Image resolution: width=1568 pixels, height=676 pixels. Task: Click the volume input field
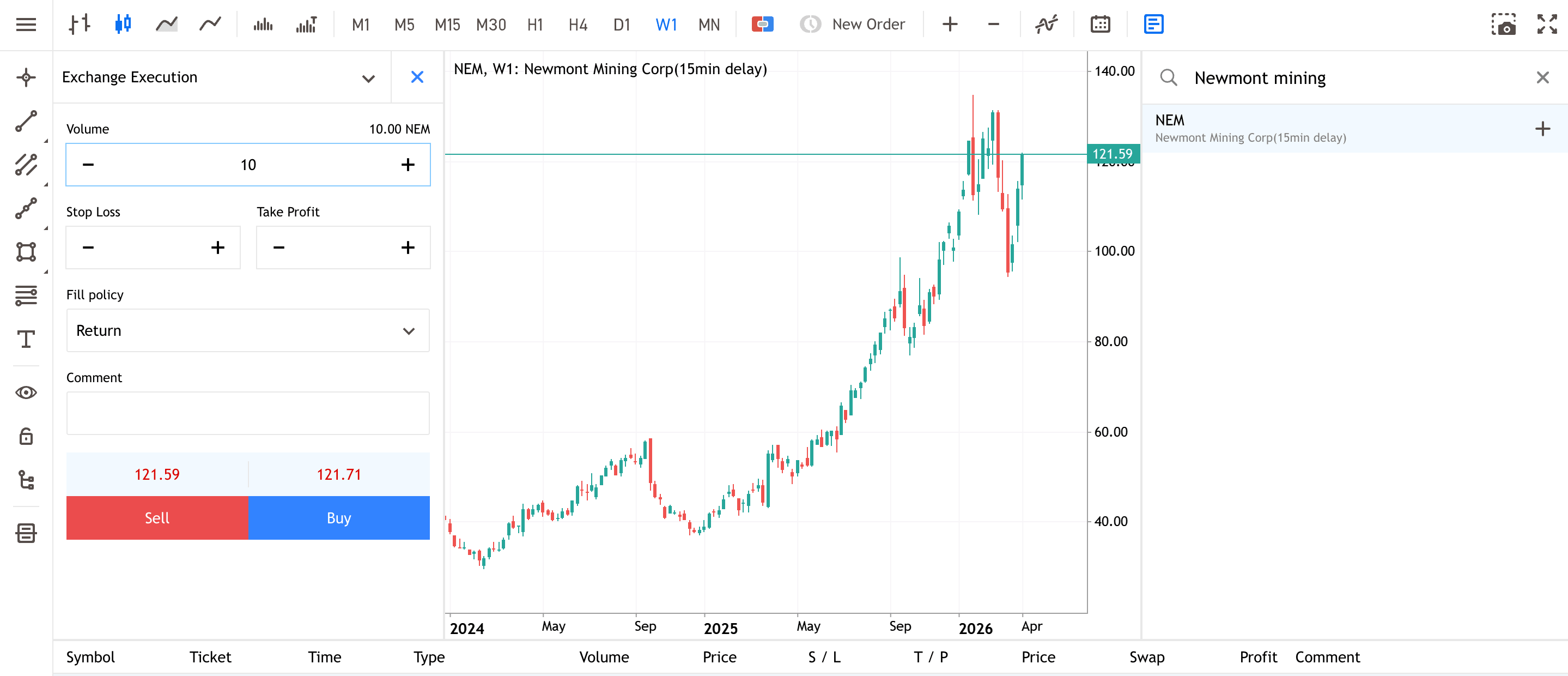[248, 165]
